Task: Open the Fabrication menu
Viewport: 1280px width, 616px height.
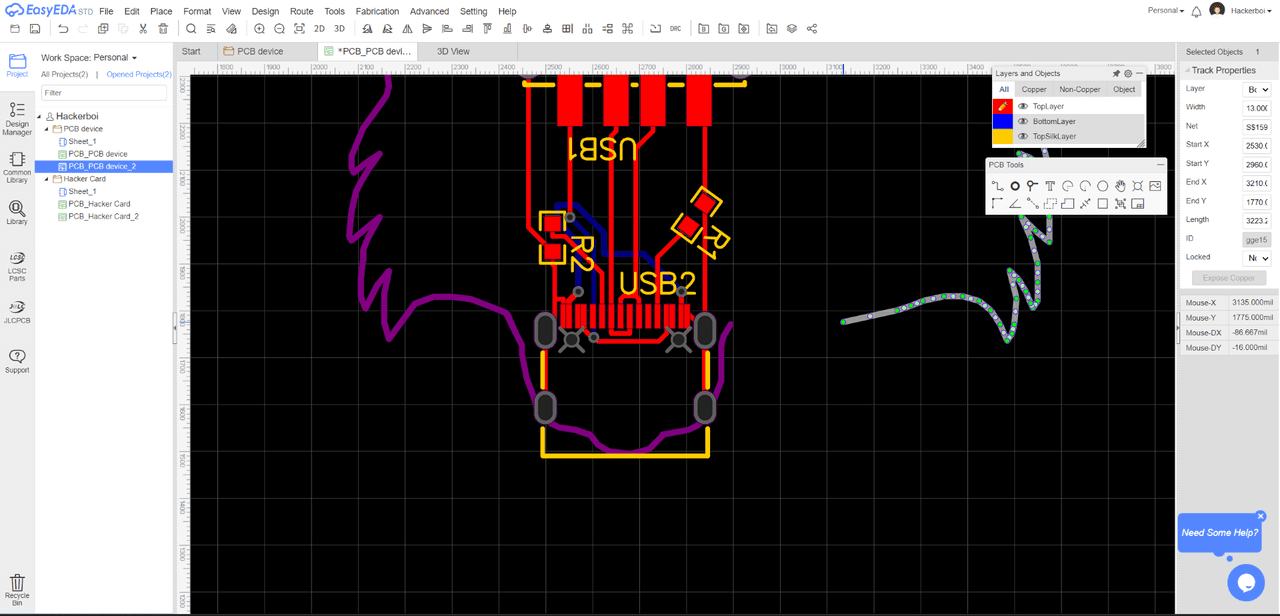Action: click(x=377, y=11)
